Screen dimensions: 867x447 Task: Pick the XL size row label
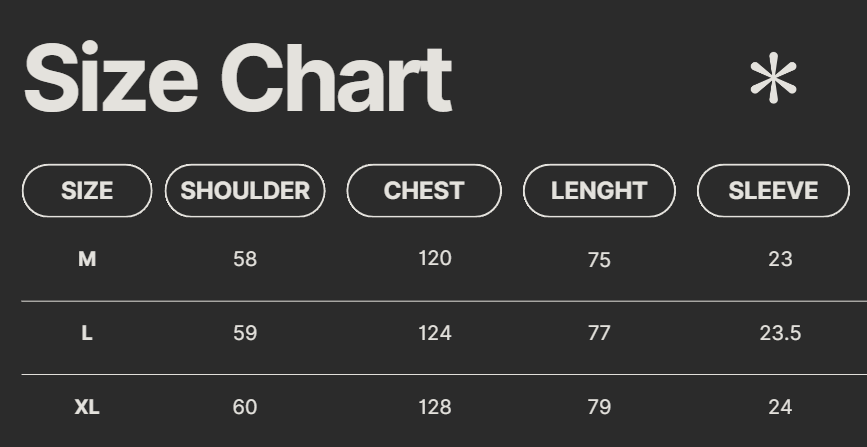(87, 407)
